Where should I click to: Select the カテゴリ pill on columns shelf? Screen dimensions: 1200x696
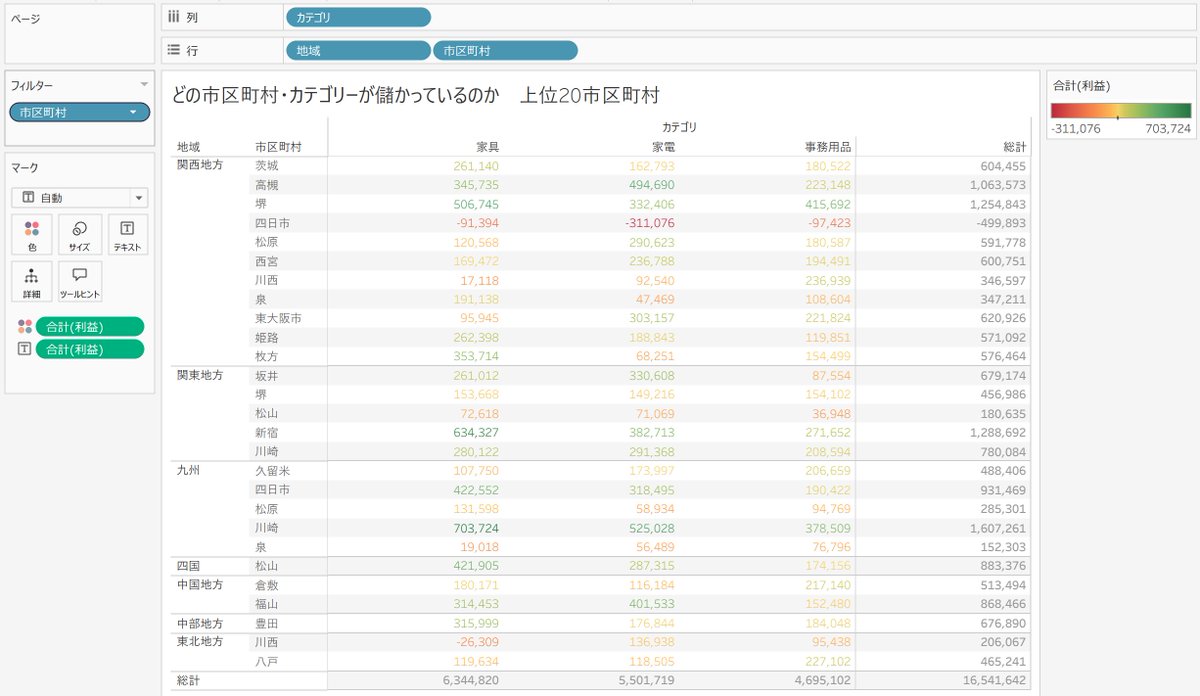click(x=358, y=17)
